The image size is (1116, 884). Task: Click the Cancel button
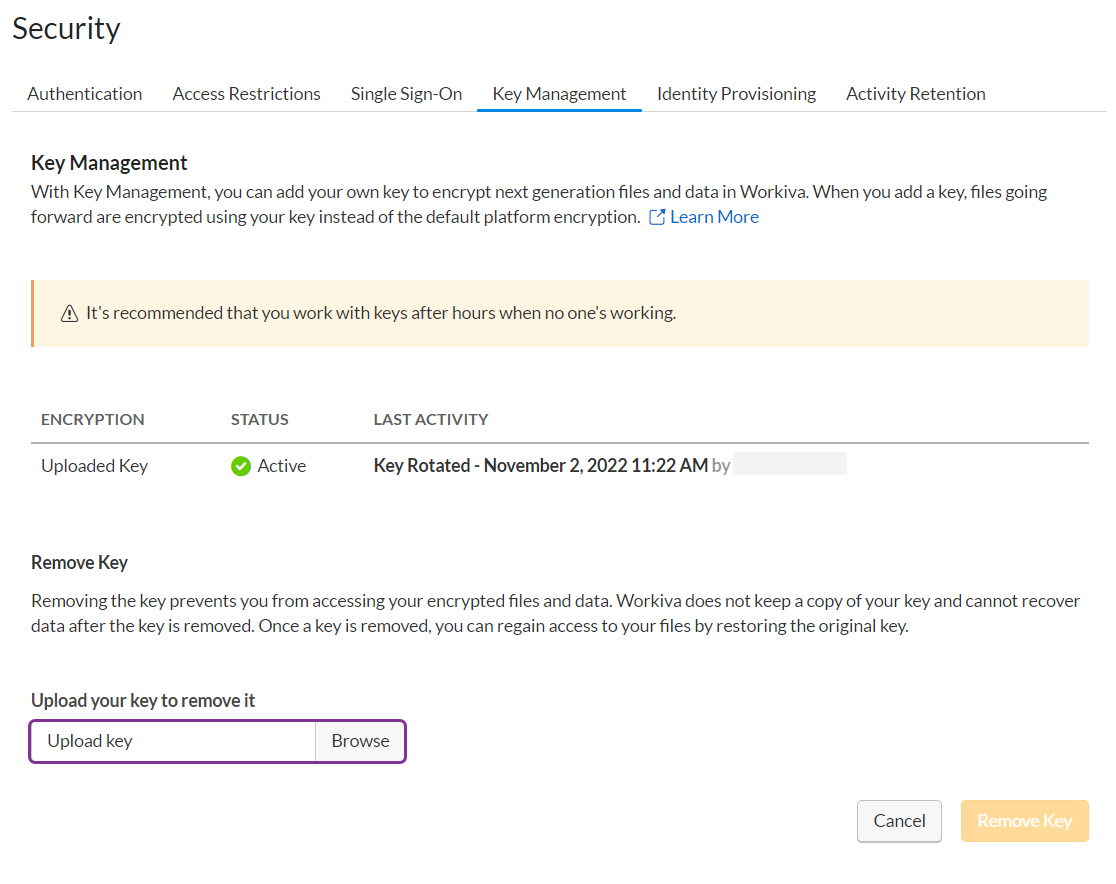pos(899,821)
